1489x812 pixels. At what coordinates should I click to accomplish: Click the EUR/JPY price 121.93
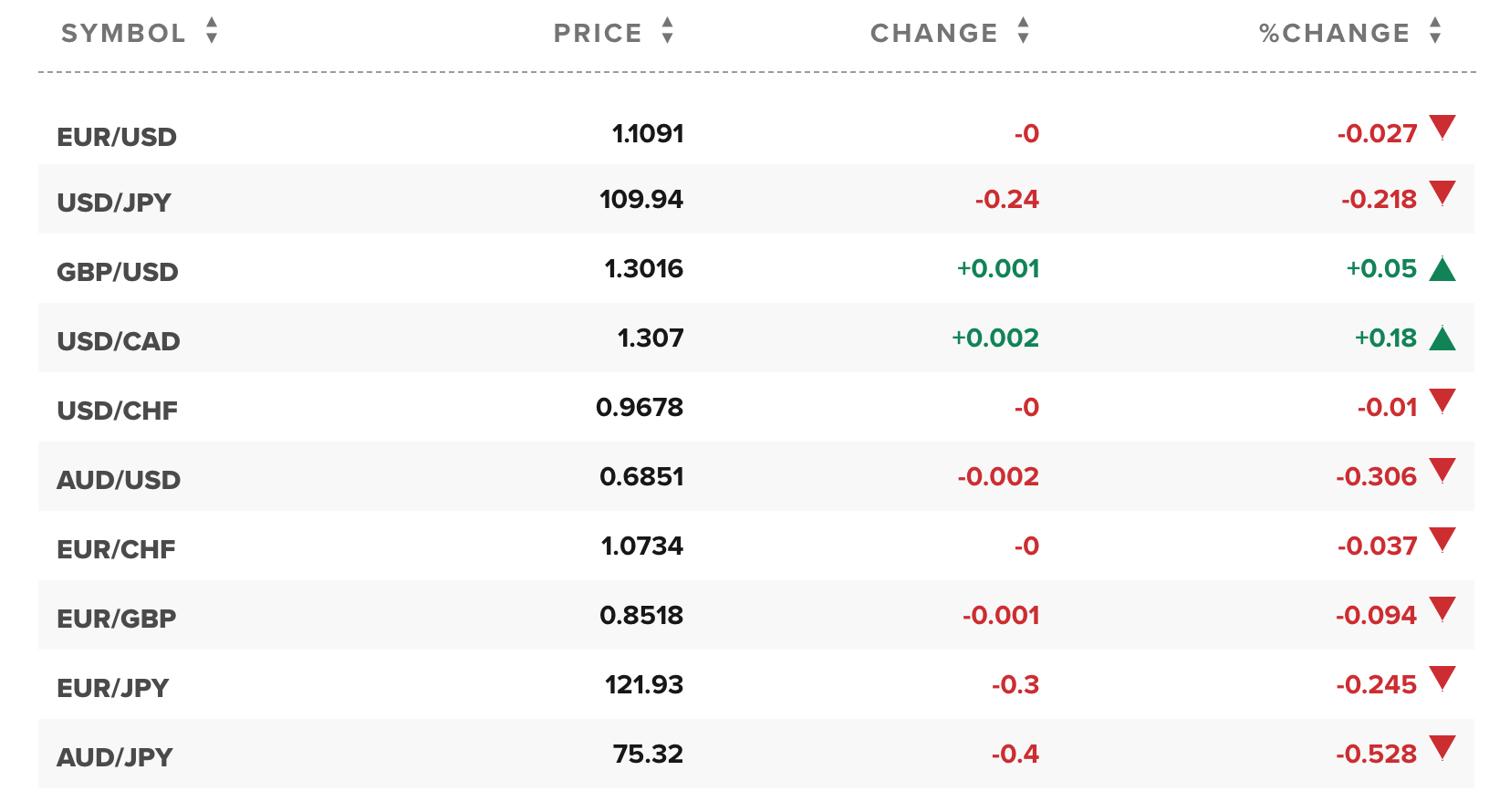[x=644, y=684]
